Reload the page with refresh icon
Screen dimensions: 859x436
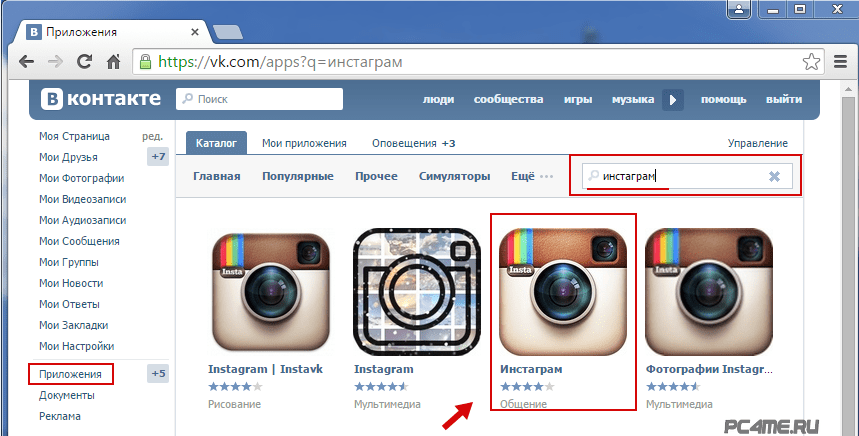pos(84,61)
